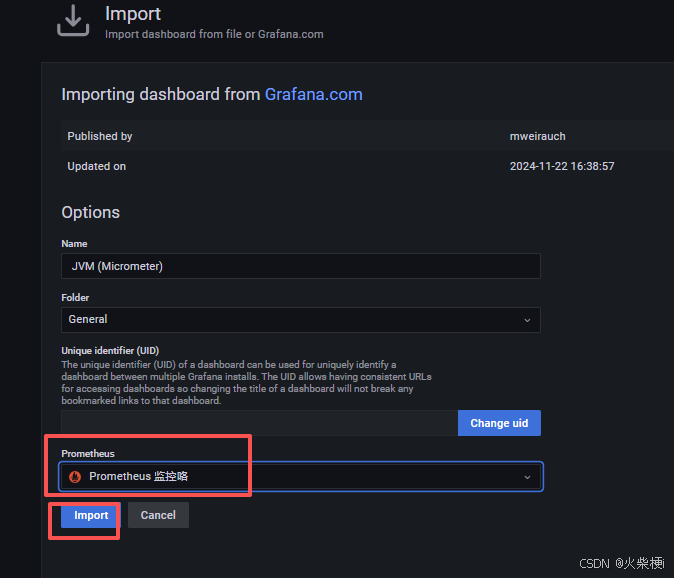The height and width of the screenshot is (578, 674).
Task: Select the publisher name mweirauch
Action: (x=537, y=136)
